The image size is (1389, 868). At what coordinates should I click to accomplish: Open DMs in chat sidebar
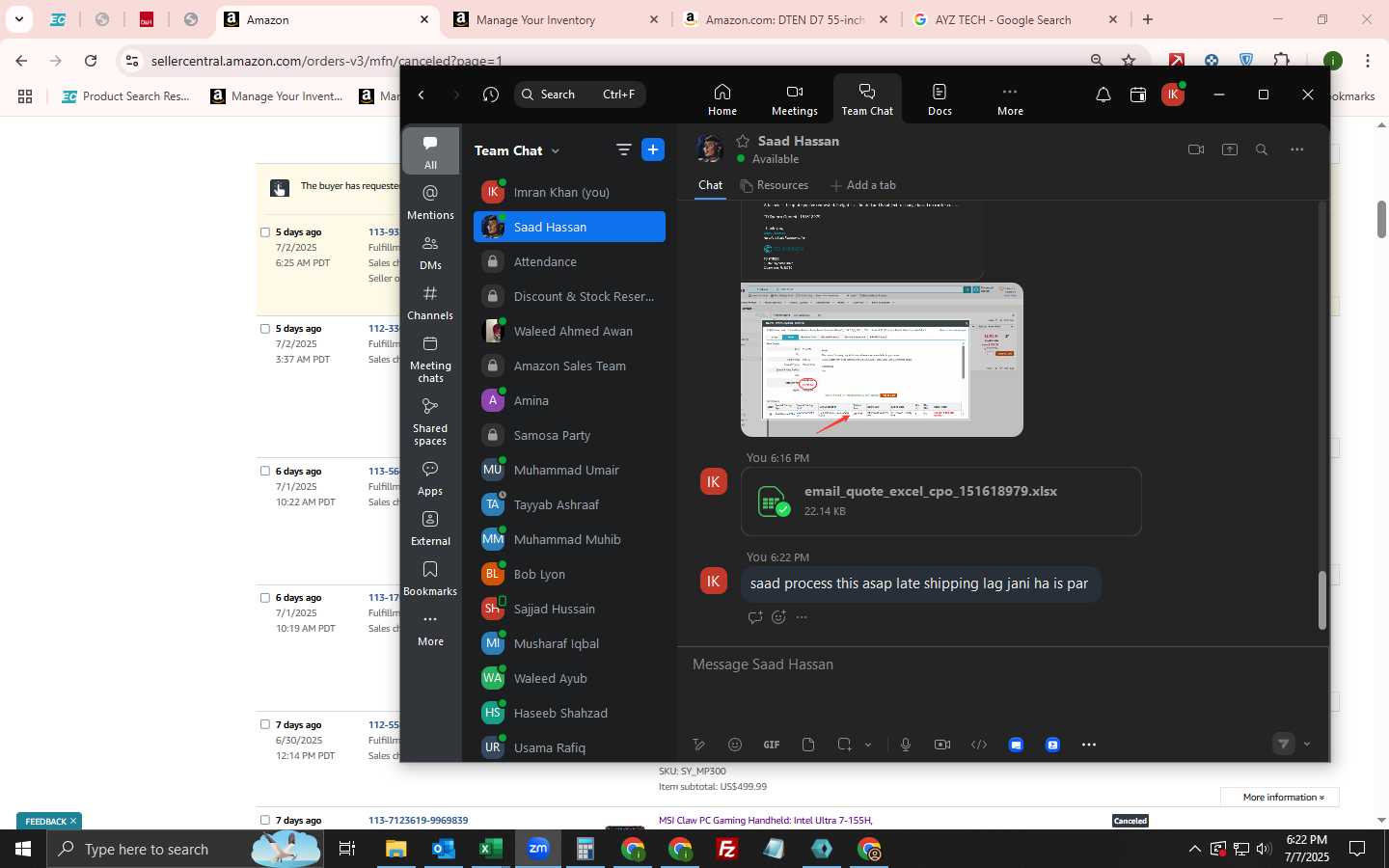430,253
